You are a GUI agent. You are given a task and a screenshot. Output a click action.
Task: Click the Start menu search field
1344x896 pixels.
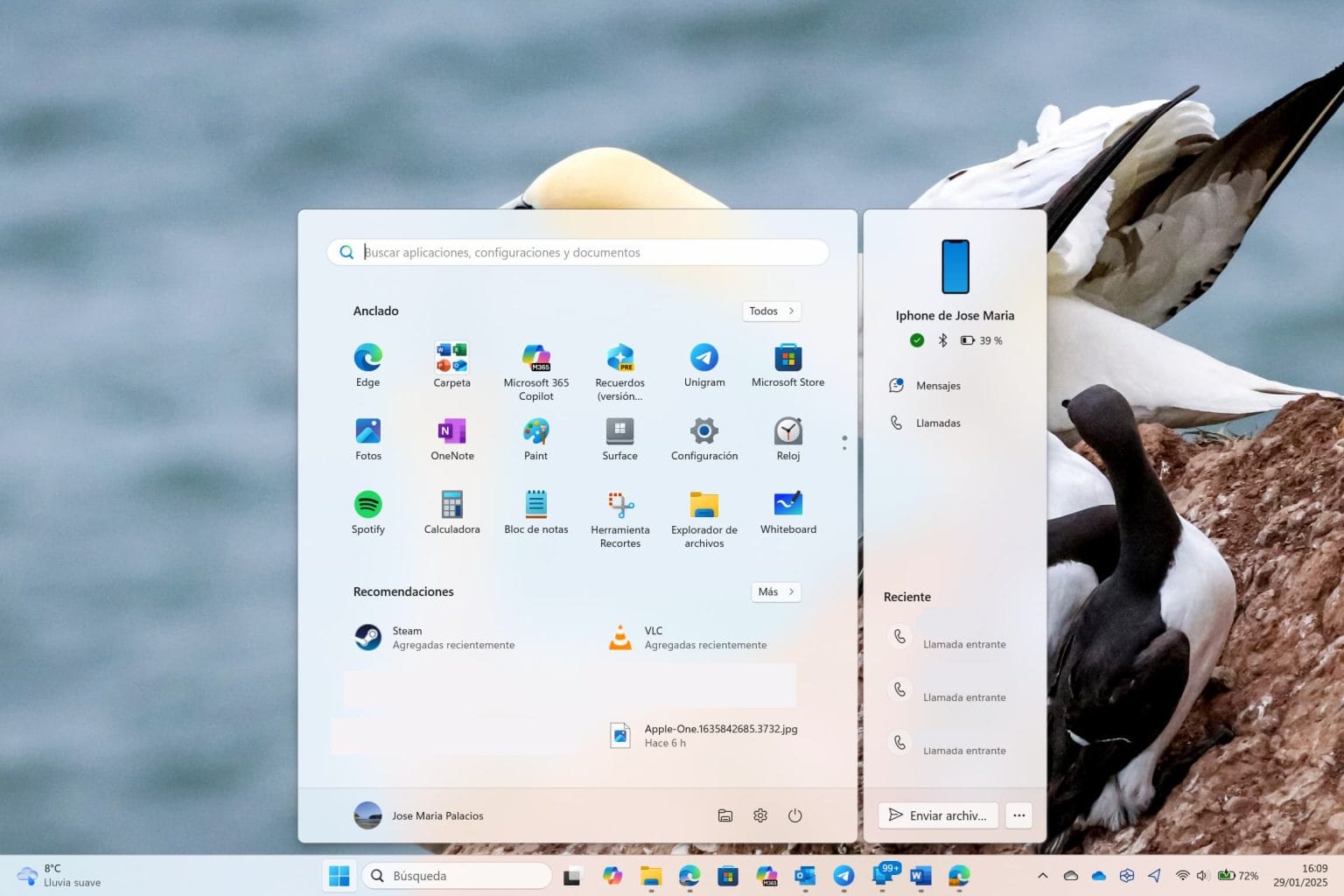tap(577, 252)
